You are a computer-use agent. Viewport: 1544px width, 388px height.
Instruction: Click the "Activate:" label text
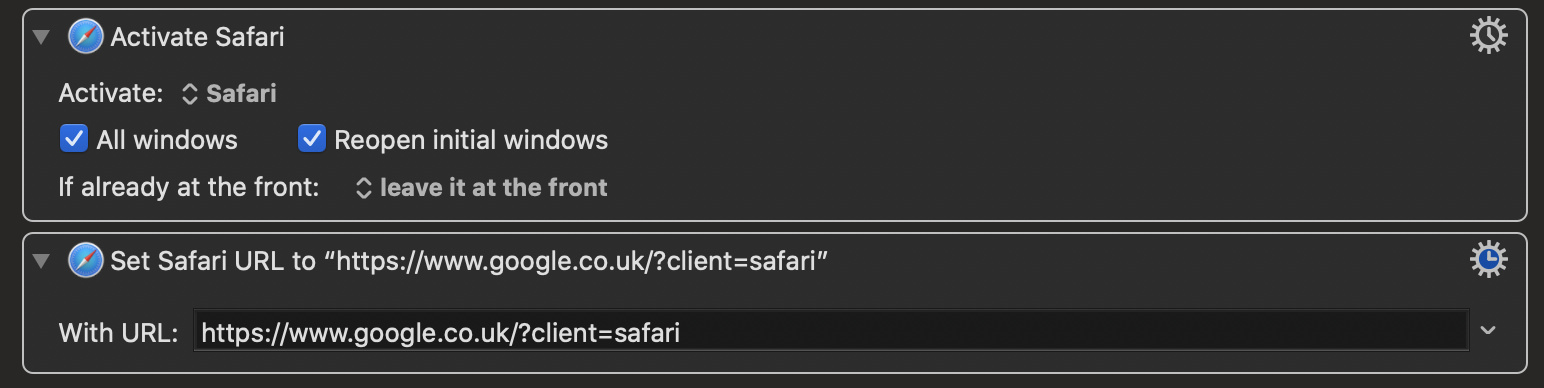(x=111, y=94)
